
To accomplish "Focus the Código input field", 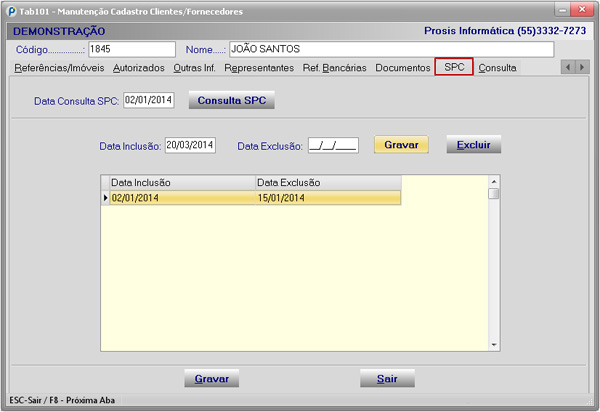I will point(132,49).
